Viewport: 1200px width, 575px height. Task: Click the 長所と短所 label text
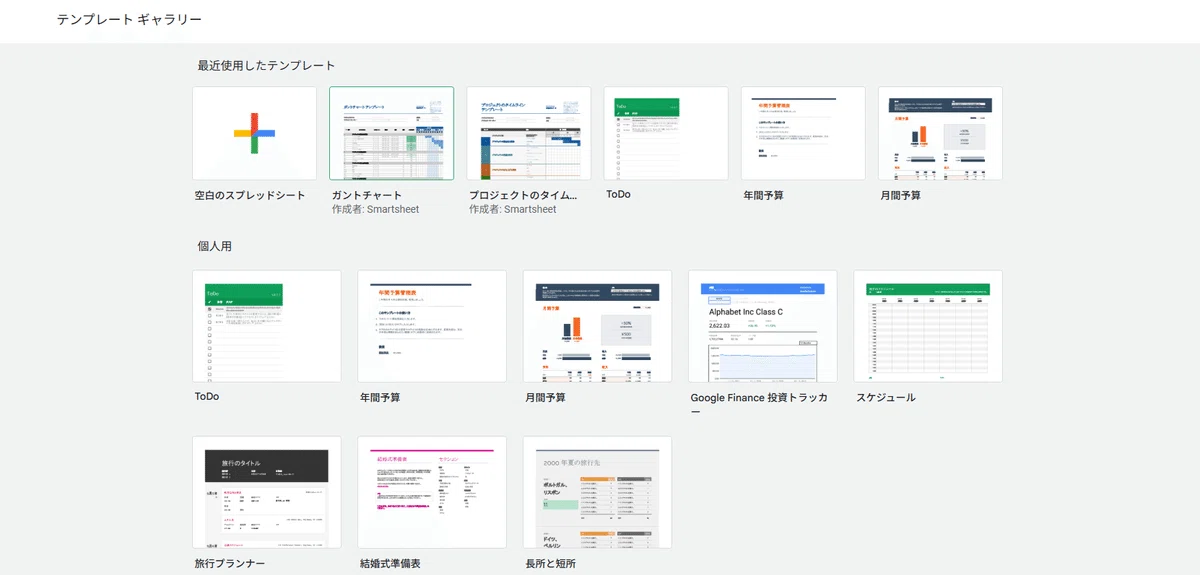(550, 564)
